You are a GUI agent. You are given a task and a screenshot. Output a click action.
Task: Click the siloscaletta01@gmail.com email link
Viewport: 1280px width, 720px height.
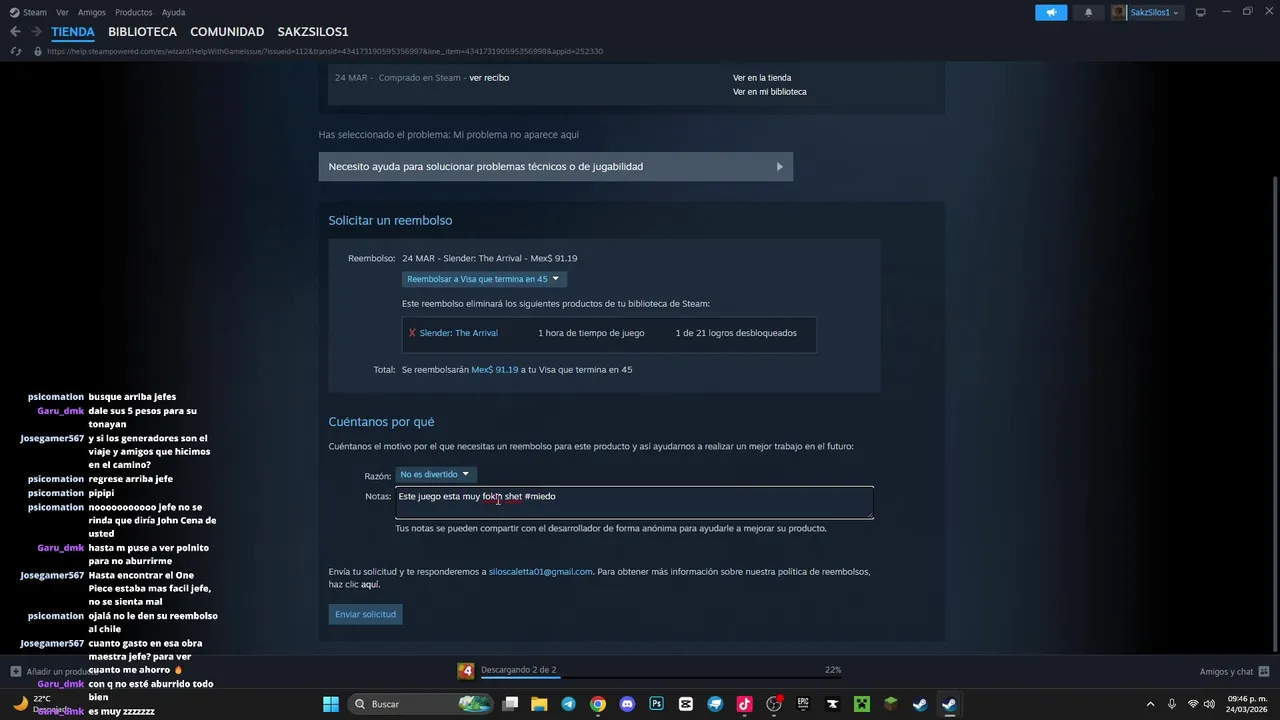coord(541,572)
